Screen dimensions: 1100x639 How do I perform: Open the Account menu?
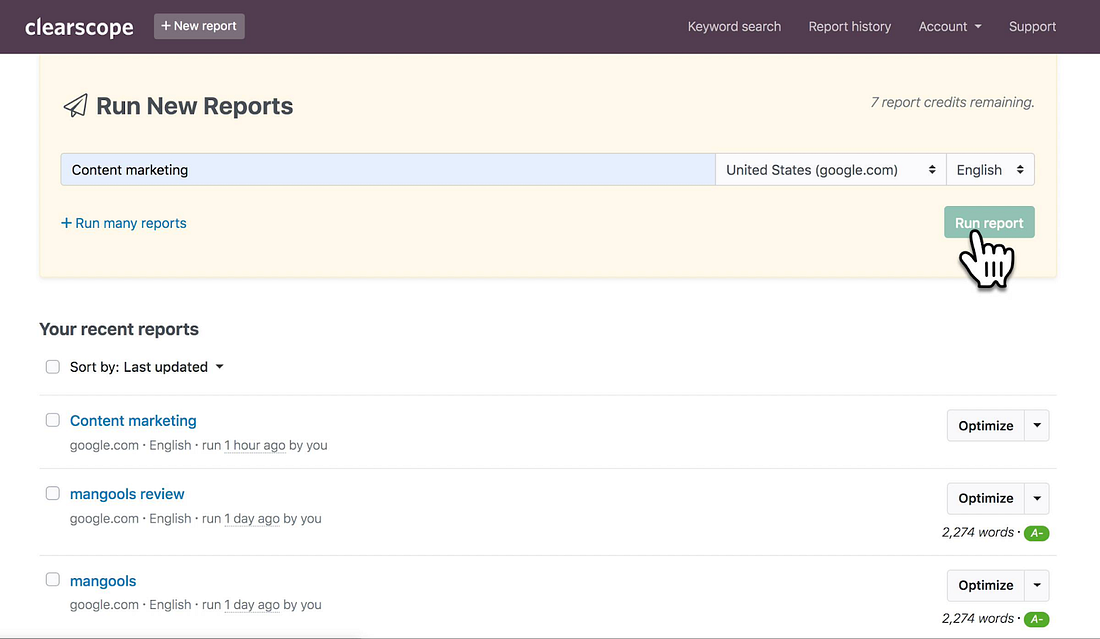[x=949, y=27]
